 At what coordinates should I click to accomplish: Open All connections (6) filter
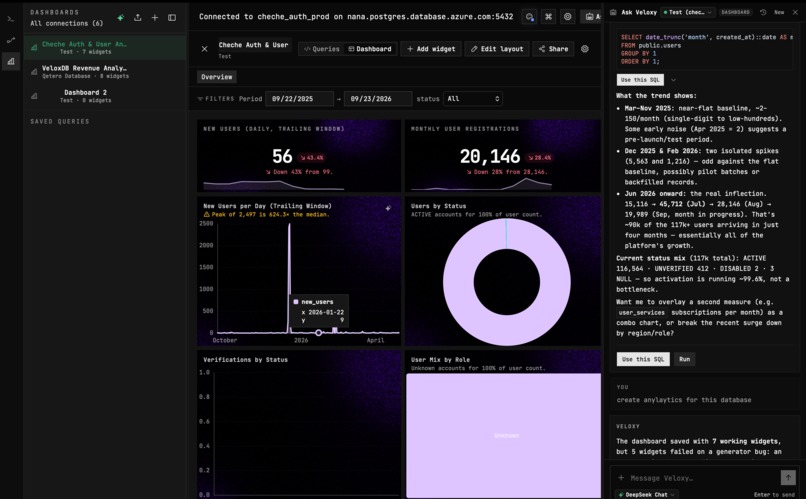click(x=66, y=23)
